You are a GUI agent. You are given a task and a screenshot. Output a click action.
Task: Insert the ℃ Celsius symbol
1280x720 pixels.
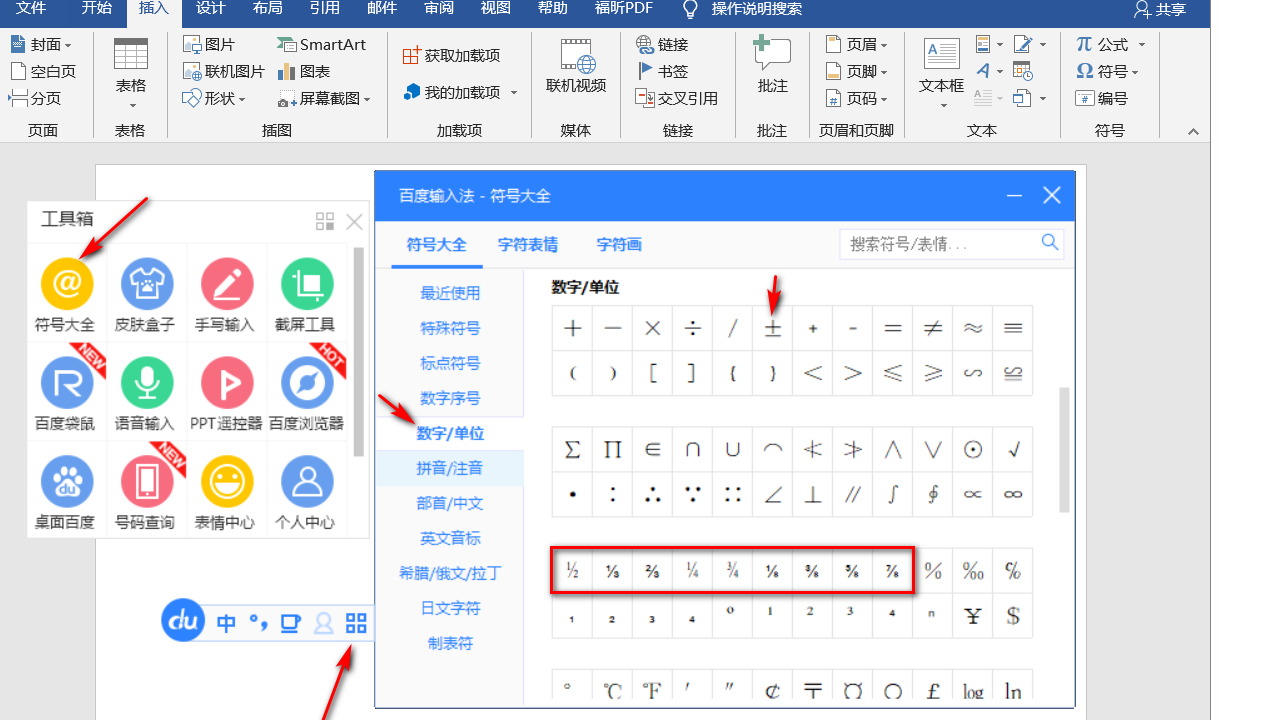click(613, 689)
